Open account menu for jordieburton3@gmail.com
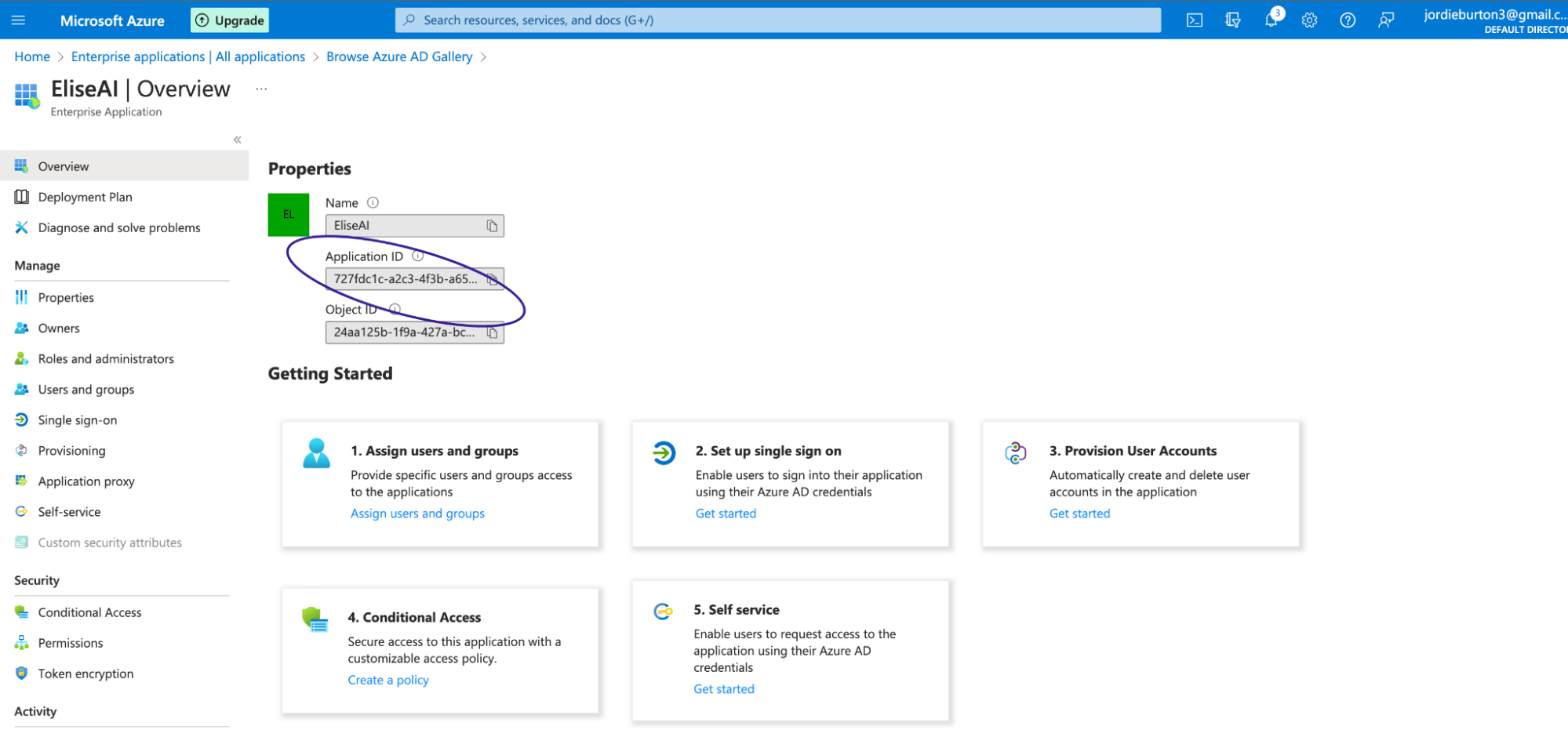Image resolution: width=1568 pixels, height=730 pixels. pos(1494,20)
